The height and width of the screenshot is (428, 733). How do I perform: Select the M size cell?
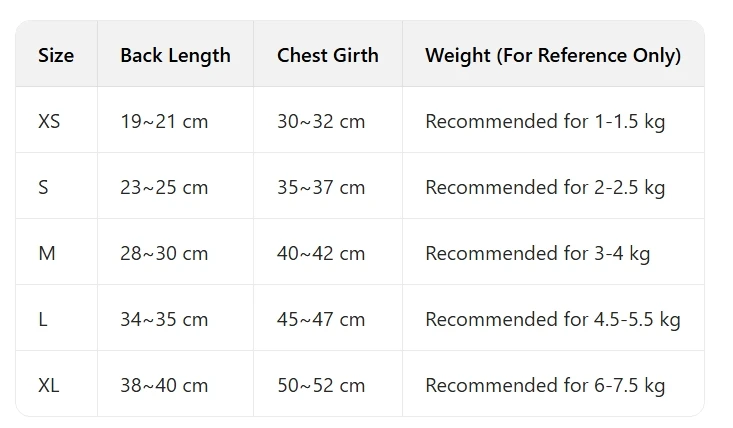[47, 253]
